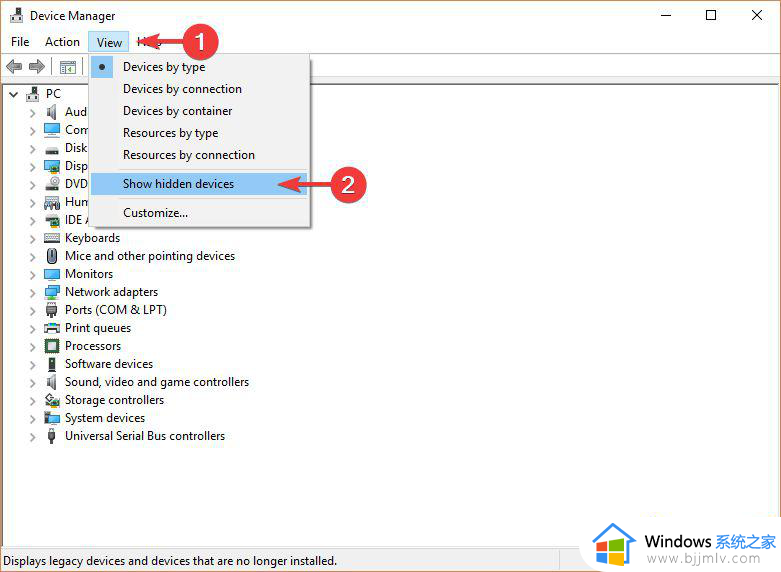Click the Software devices icon
The height and width of the screenshot is (572, 781).
[52, 364]
